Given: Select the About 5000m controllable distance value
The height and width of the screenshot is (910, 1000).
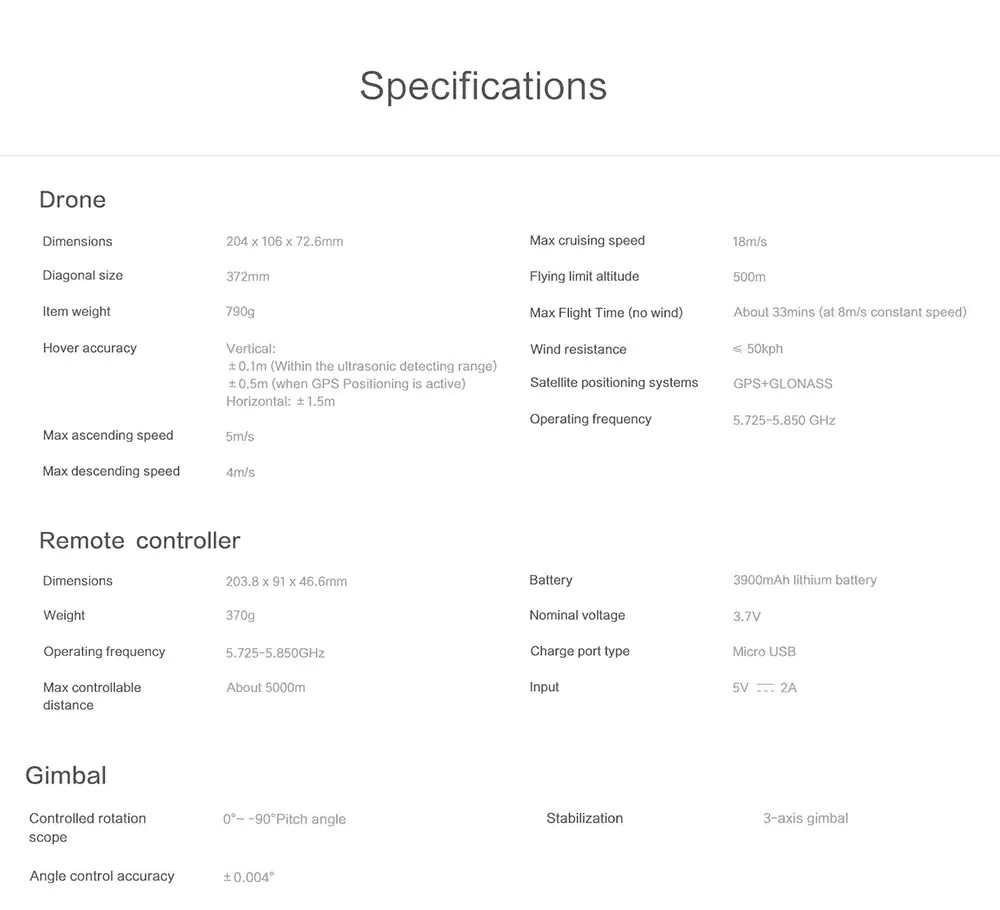Looking at the screenshot, I should click(x=266, y=688).
